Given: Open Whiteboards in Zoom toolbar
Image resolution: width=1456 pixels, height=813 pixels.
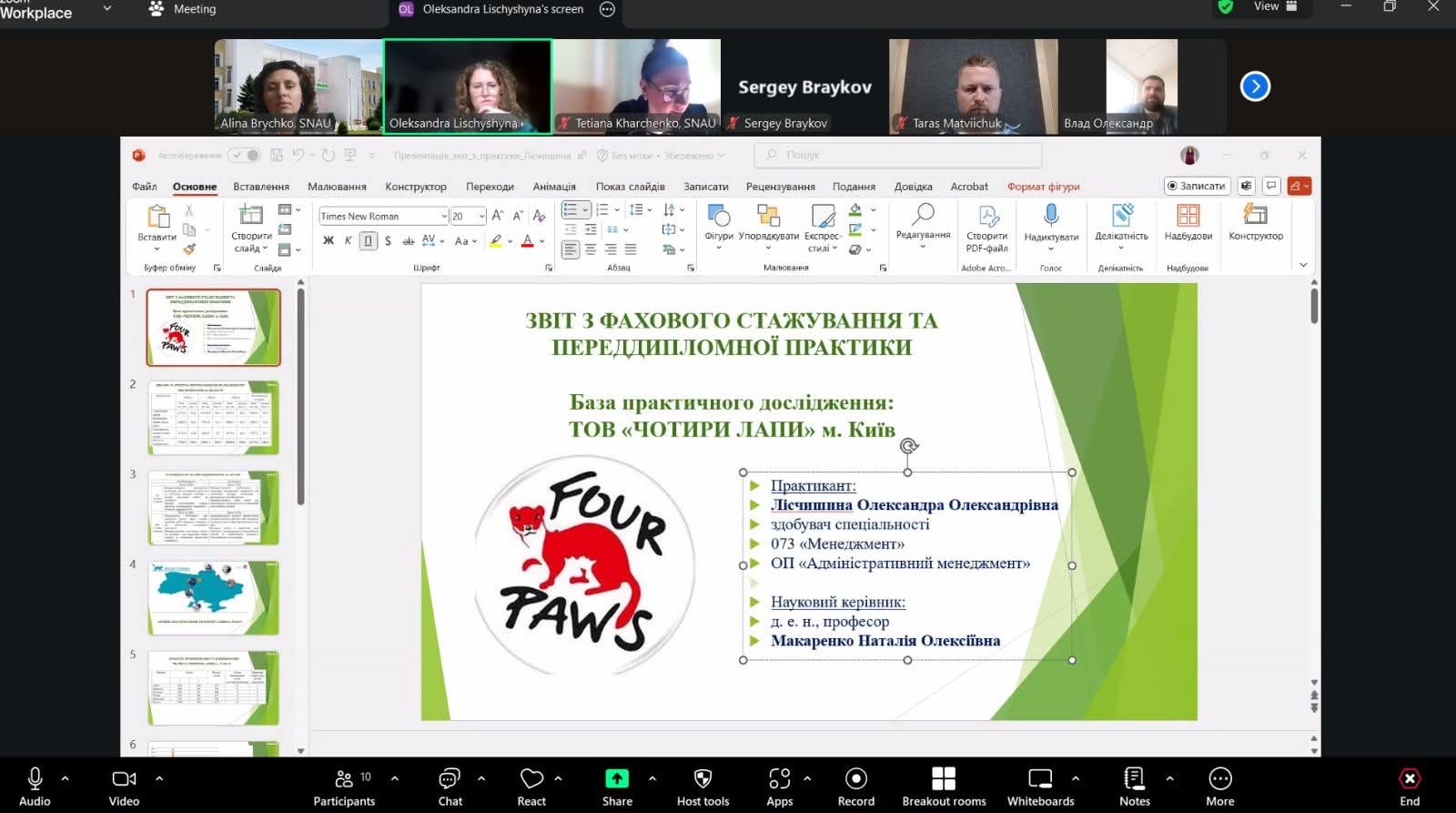Looking at the screenshot, I should 1040,779.
